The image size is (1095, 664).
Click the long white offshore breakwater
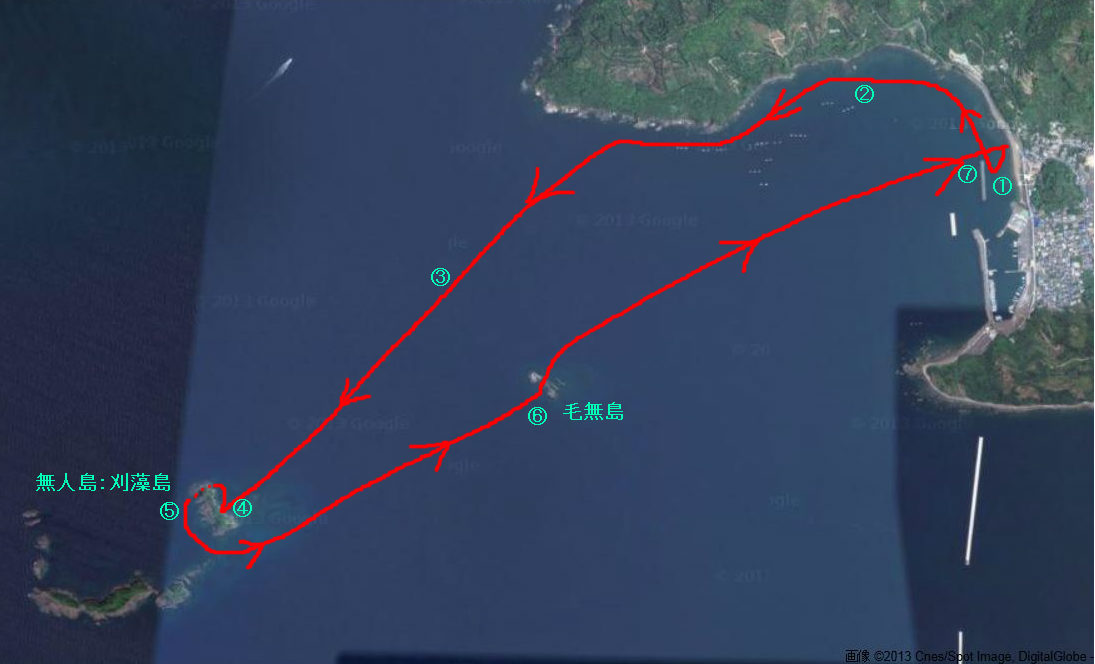pyautogui.click(x=974, y=501)
